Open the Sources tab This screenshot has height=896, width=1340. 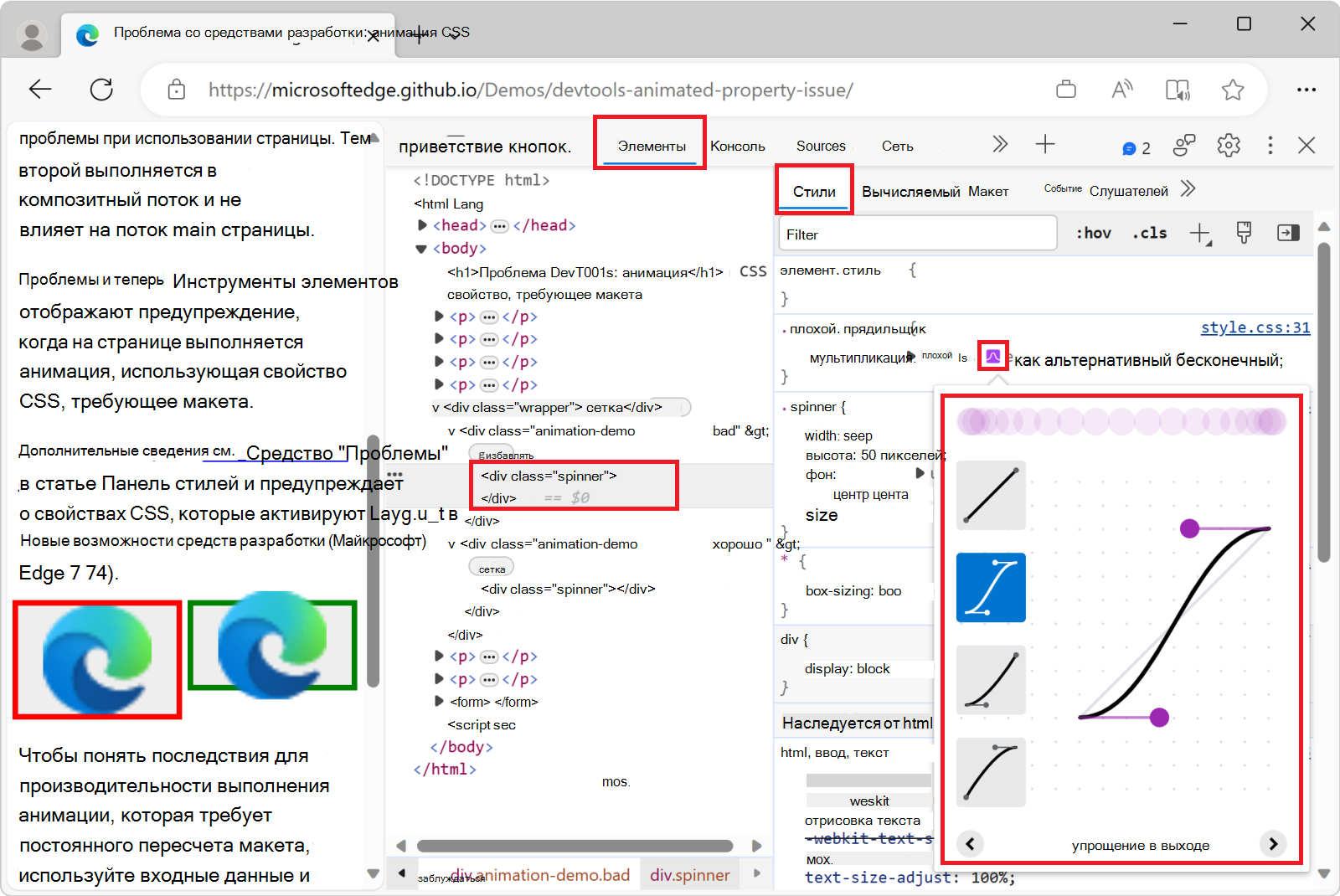[x=821, y=146]
